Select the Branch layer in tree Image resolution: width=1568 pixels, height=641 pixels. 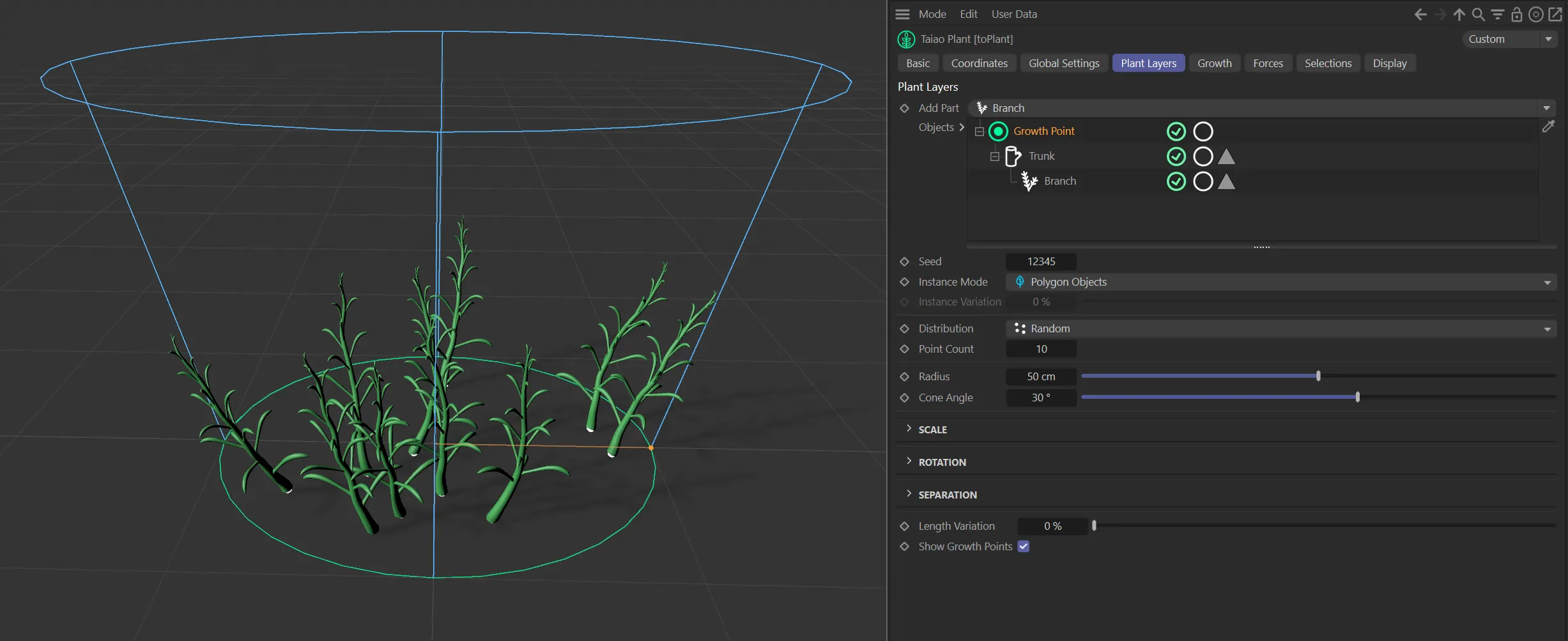(1059, 181)
